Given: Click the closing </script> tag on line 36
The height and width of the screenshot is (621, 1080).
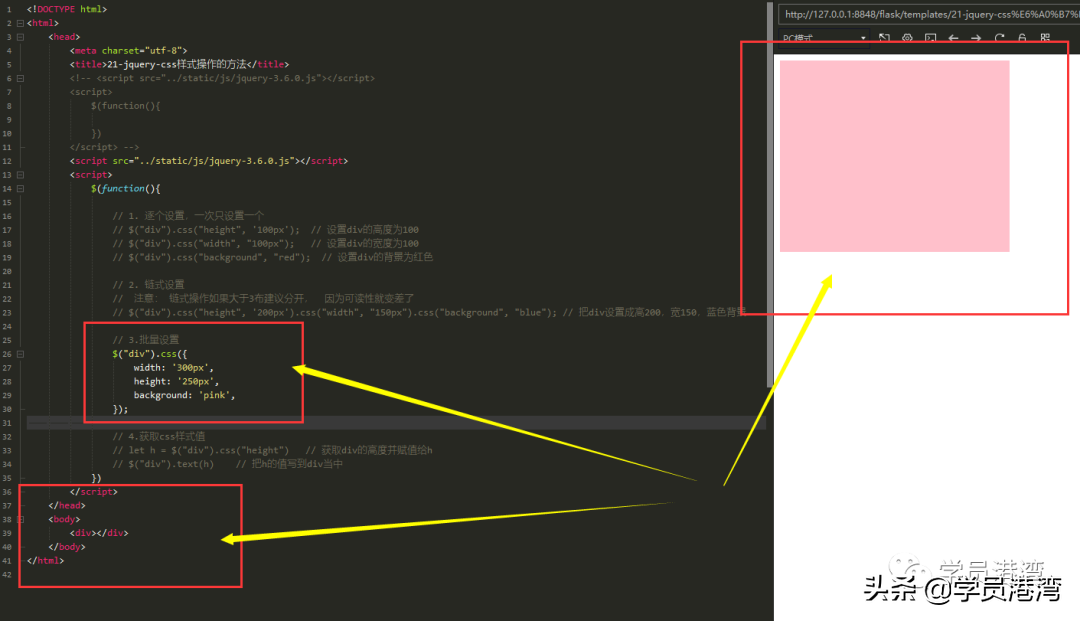Looking at the screenshot, I should click(x=94, y=492).
